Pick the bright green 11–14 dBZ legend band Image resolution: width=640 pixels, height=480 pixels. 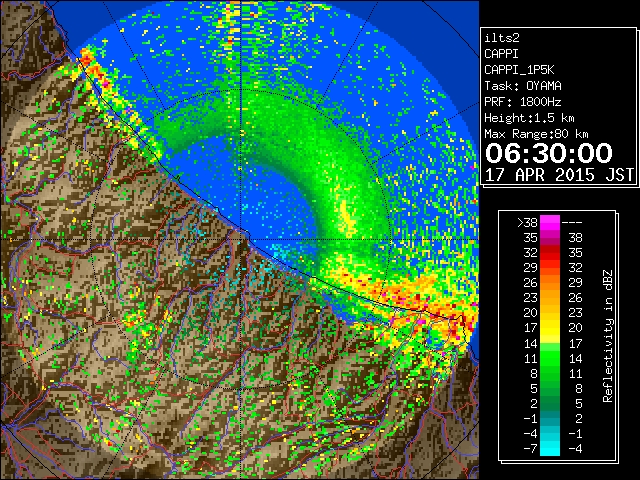coord(550,358)
